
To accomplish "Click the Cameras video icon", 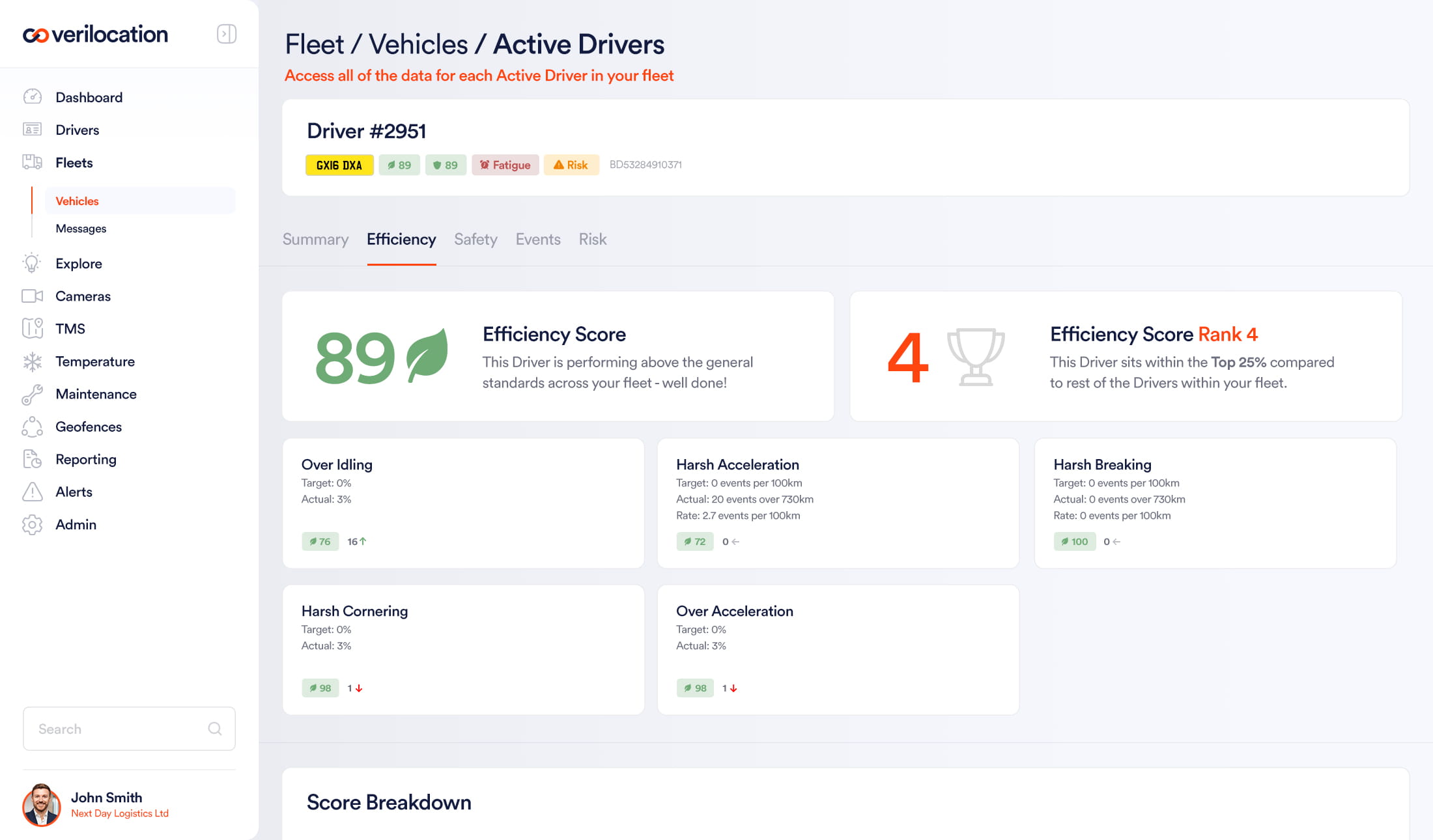I will (x=32, y=296).
